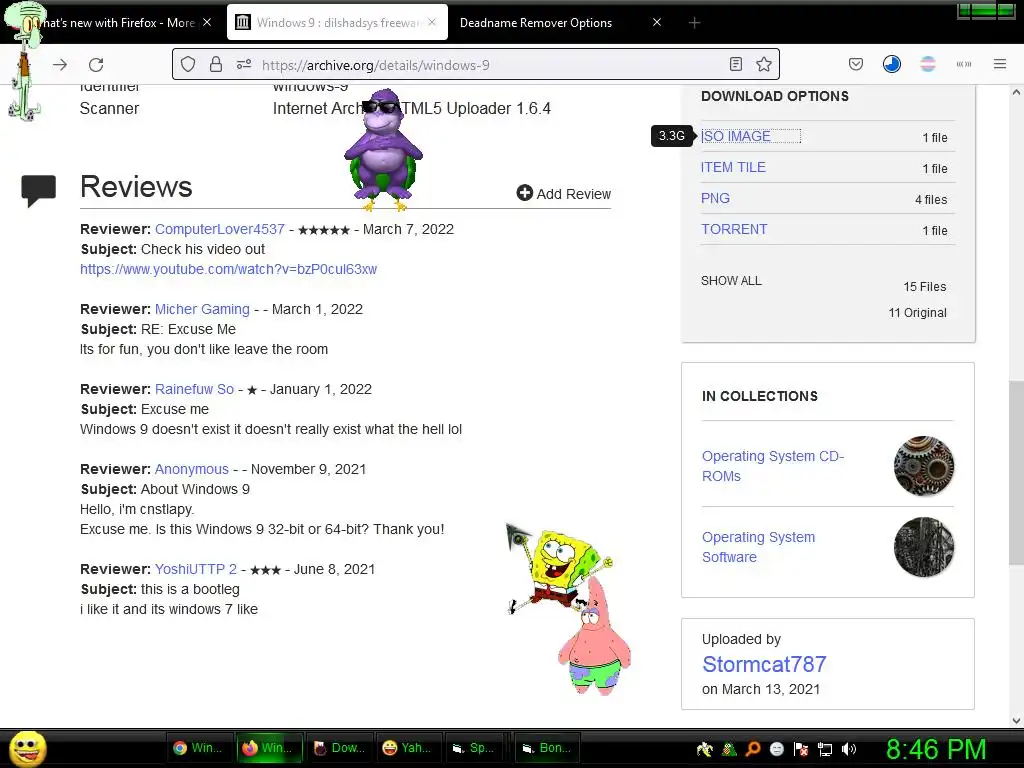Open uploader Stormcat787 profile
Viewport: 1024px width, 768px height.
764,664
